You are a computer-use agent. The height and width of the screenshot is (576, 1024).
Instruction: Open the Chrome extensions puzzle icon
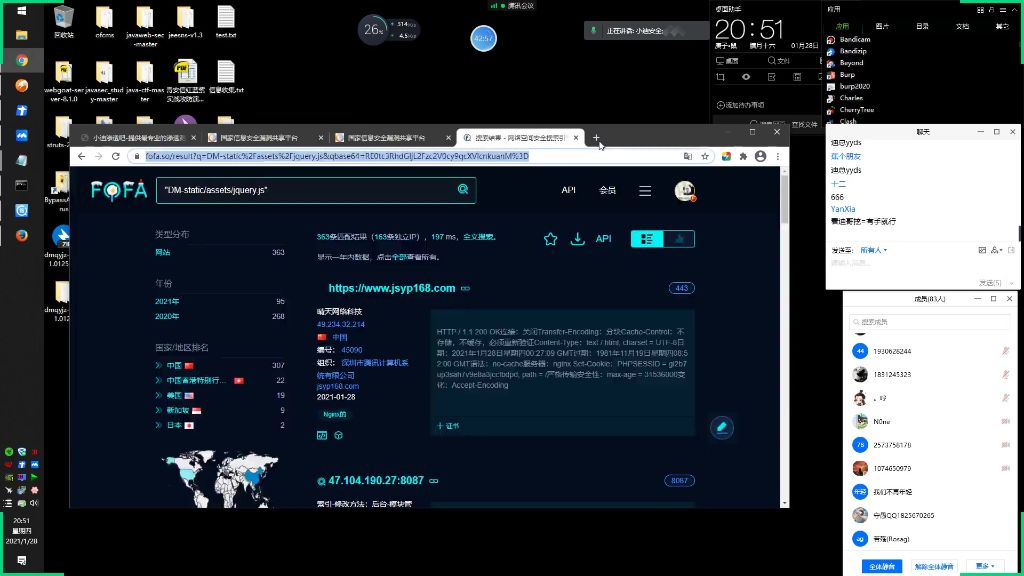743,156
